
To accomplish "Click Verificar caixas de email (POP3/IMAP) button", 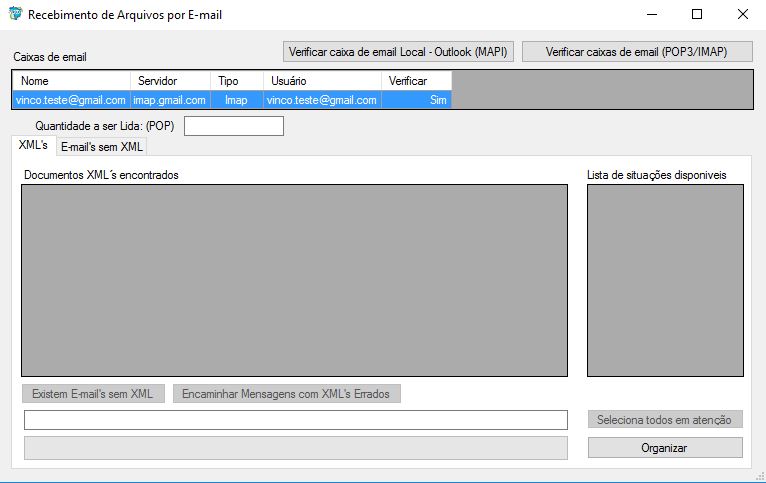I will point(637,52).
